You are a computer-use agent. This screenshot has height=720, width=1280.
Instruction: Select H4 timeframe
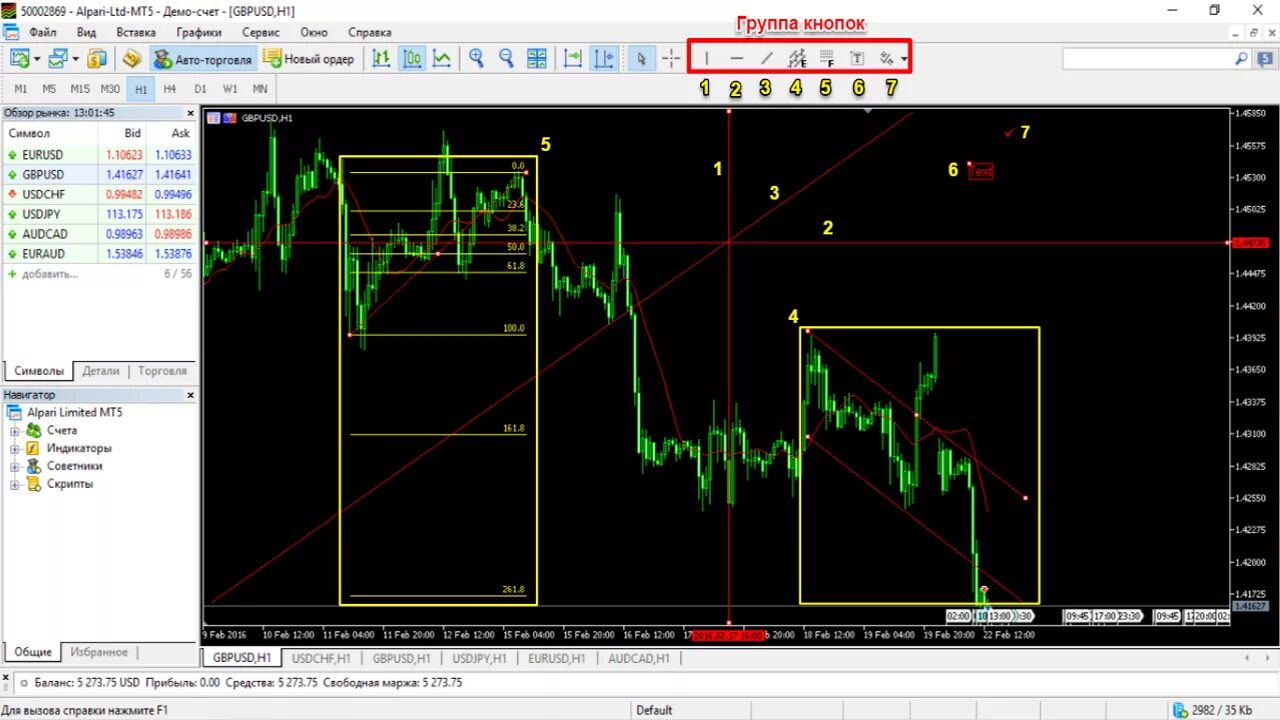pos(170,89)
